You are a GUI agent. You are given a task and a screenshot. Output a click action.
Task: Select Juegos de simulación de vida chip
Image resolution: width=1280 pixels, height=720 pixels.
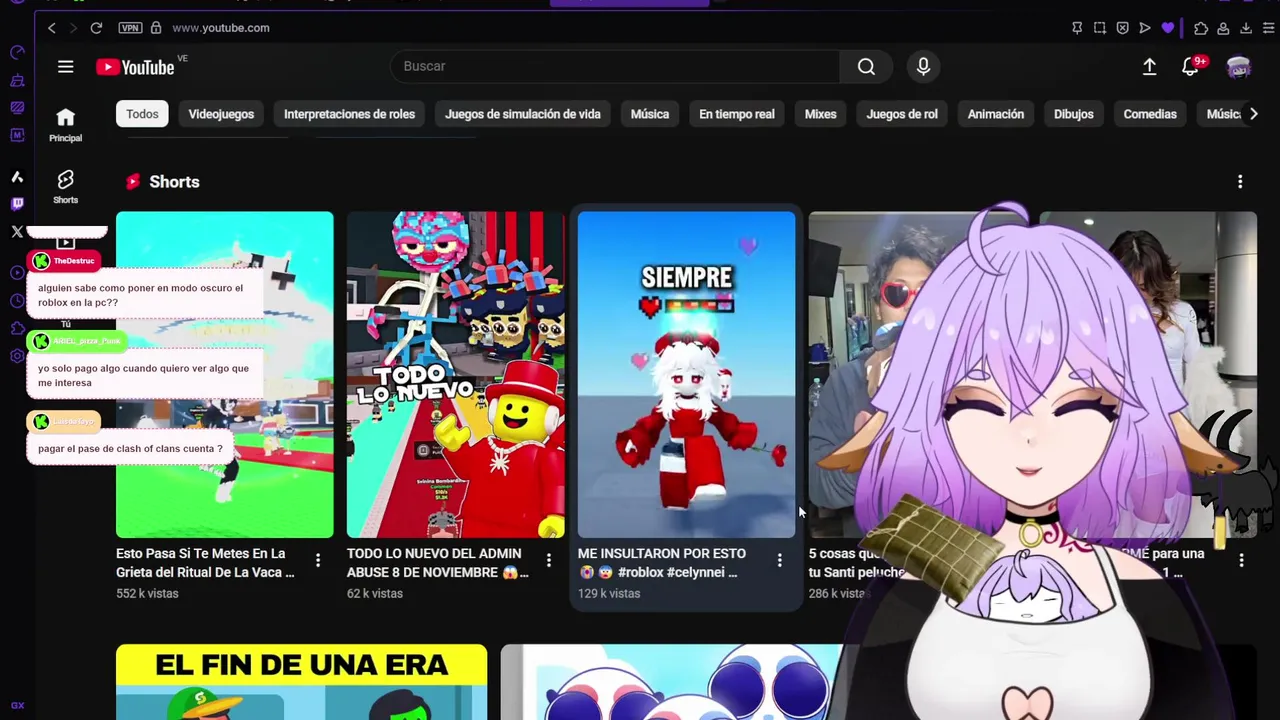pos(523,114)
